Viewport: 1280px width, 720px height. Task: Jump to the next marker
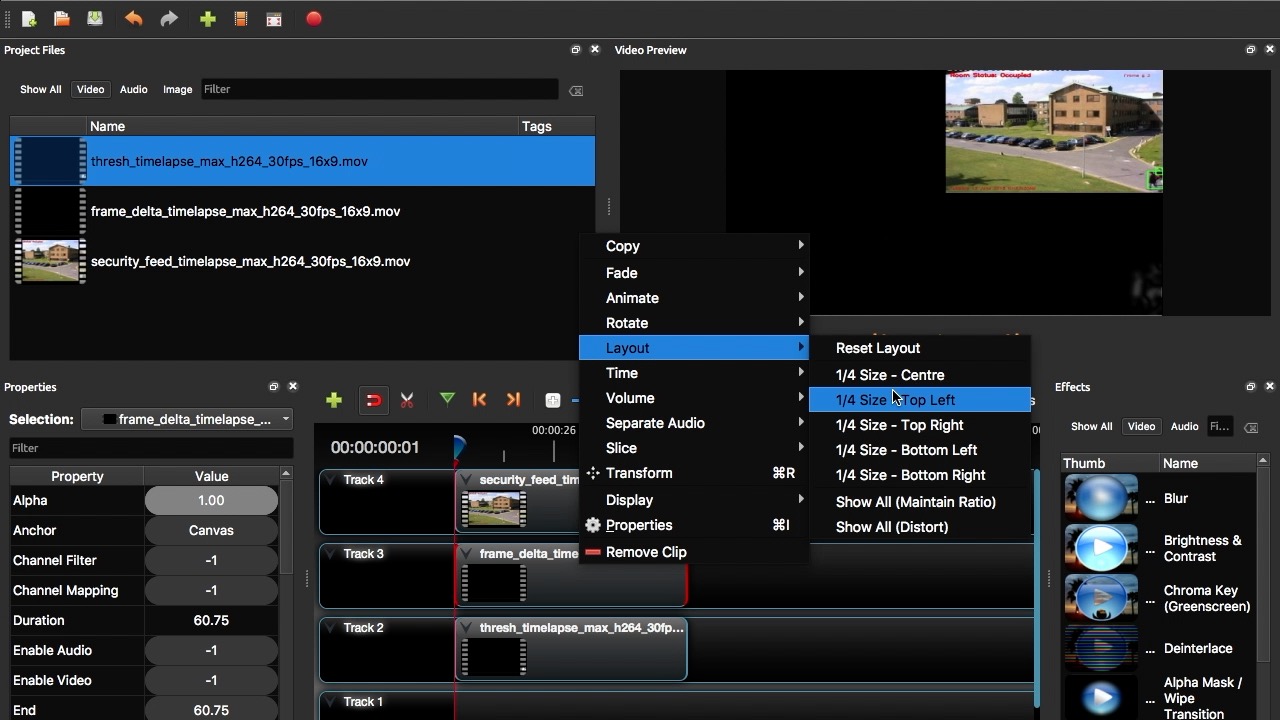(x=513, y=399)
